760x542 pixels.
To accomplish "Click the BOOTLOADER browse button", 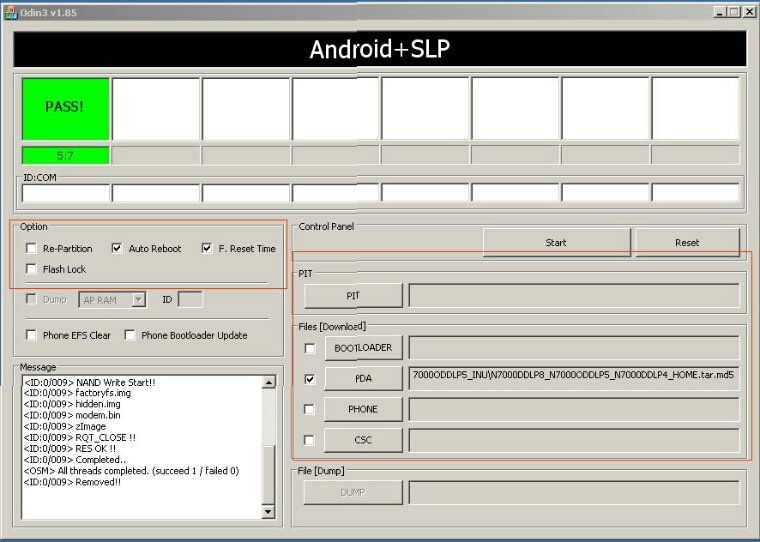I will click(x=364, y=348).
